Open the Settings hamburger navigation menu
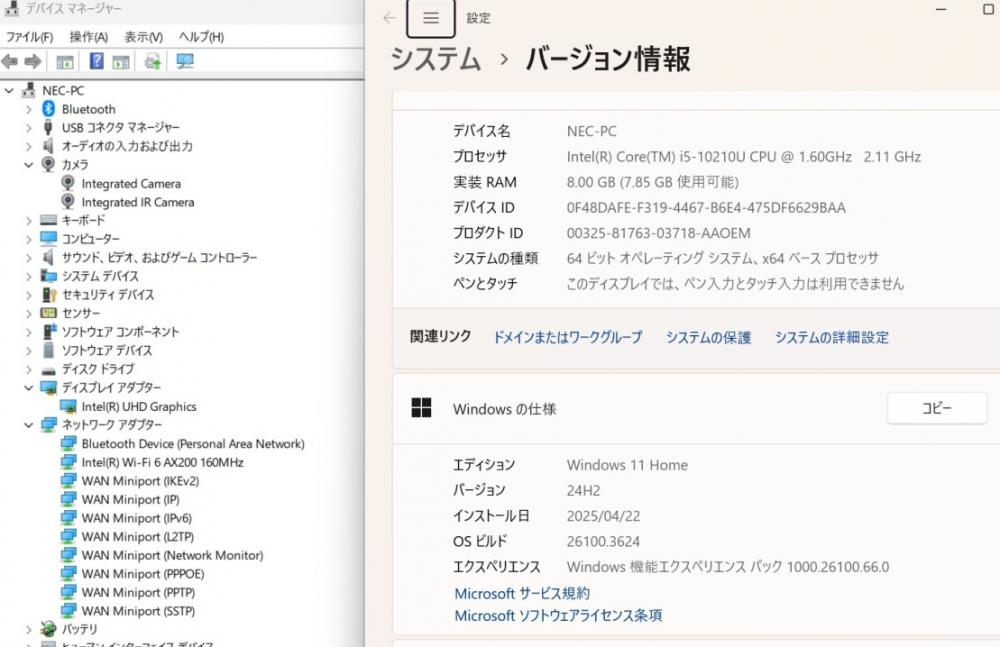1000x647 pixels. pyautogui.click(x=430, y=18)
